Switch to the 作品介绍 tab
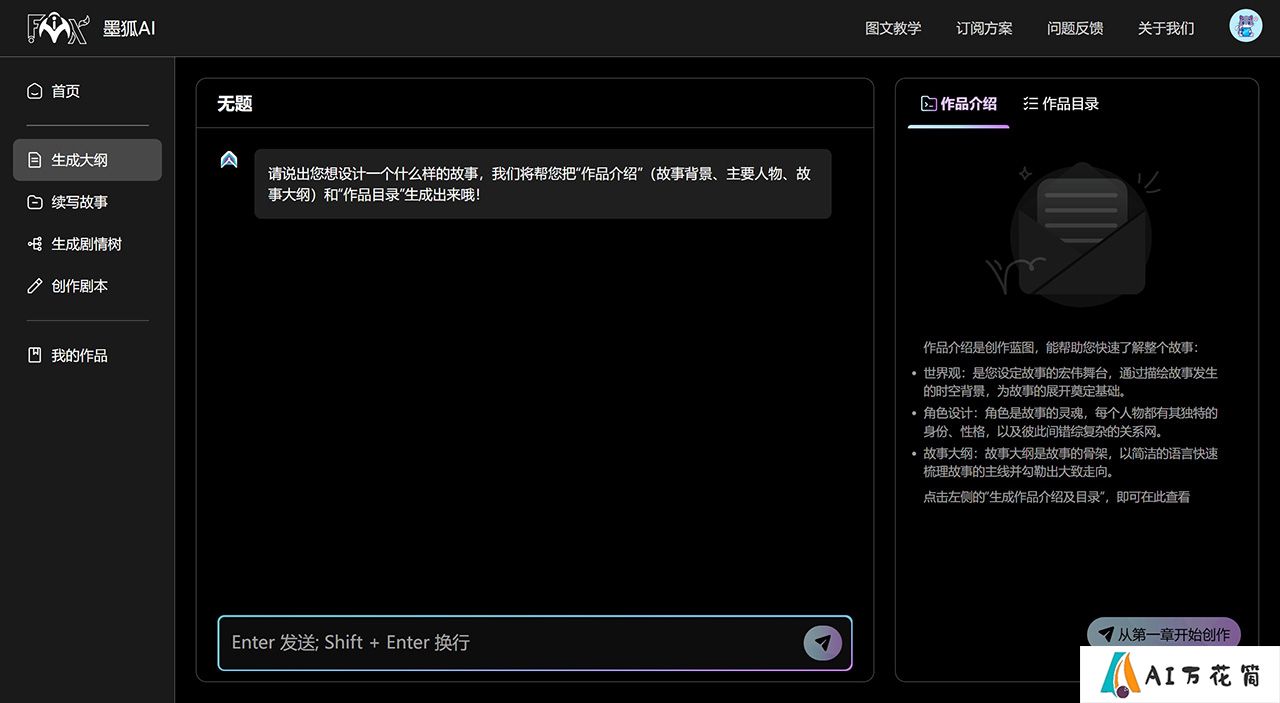This screenshot has height=703, width=1280. pos(958,104)
